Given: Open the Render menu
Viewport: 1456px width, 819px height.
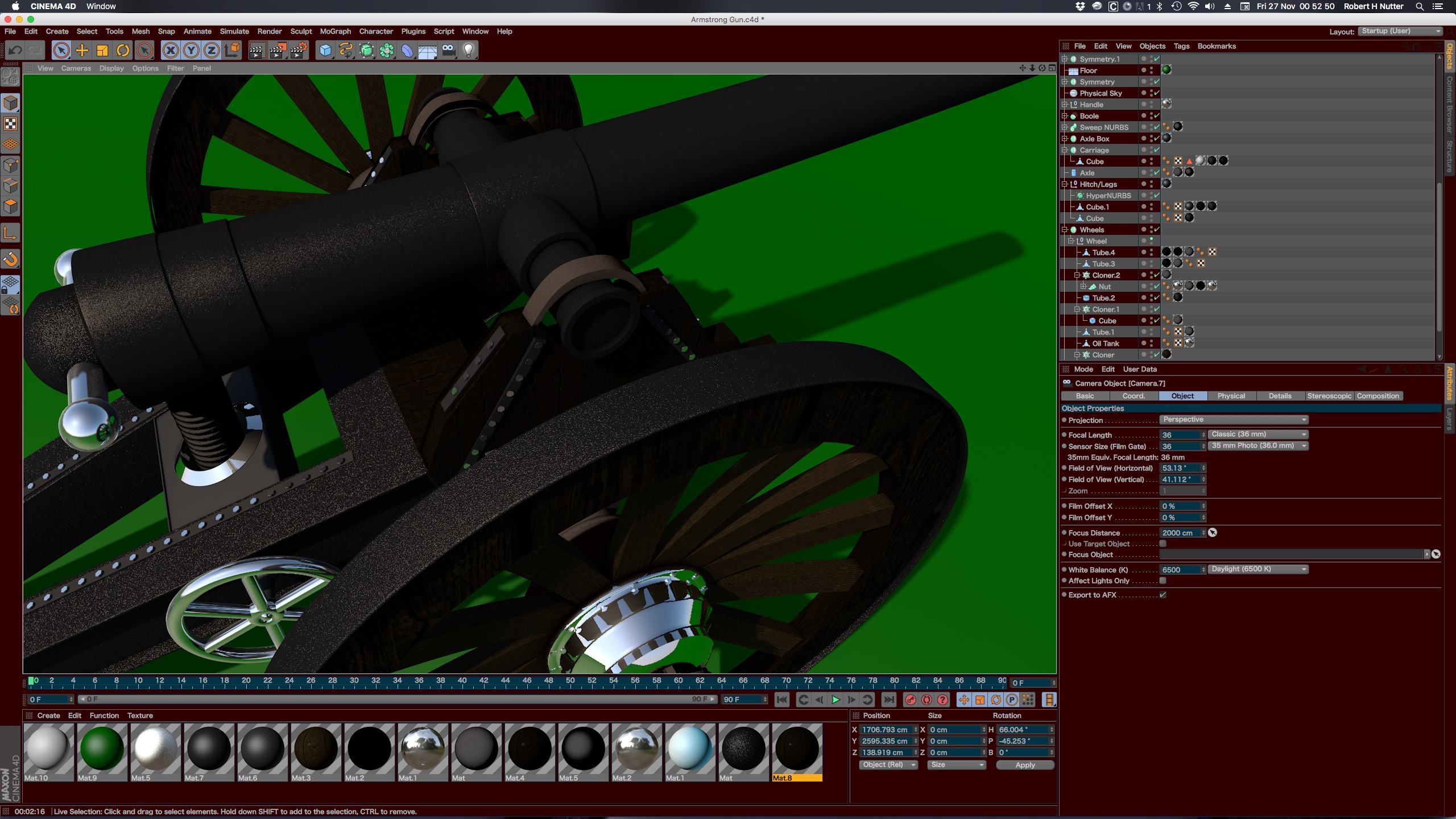Looking at the screenshot, I should coord(270,31).
